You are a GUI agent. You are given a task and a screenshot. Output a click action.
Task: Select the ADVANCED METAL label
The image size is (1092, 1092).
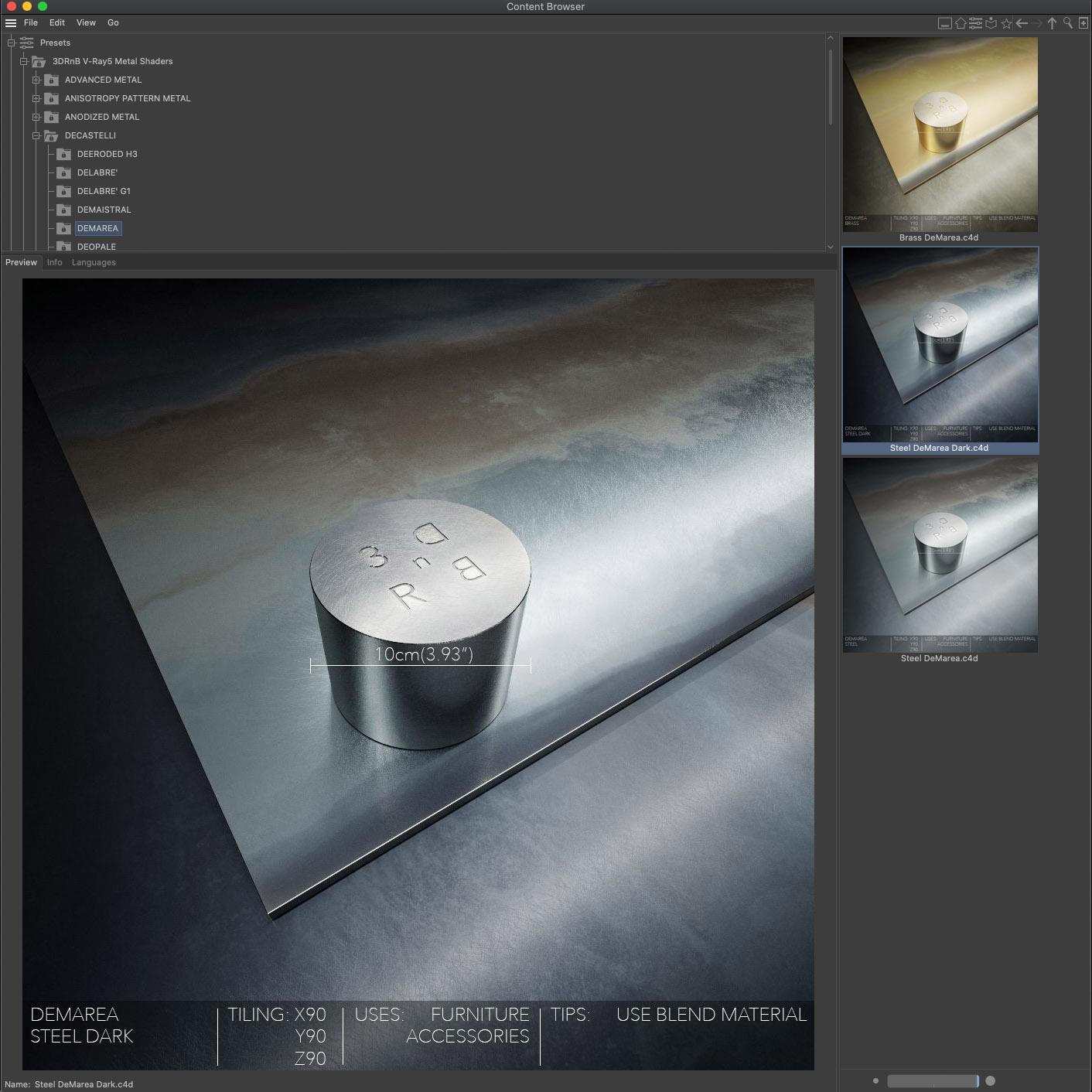pyautogui.click(x=103, y=80)
